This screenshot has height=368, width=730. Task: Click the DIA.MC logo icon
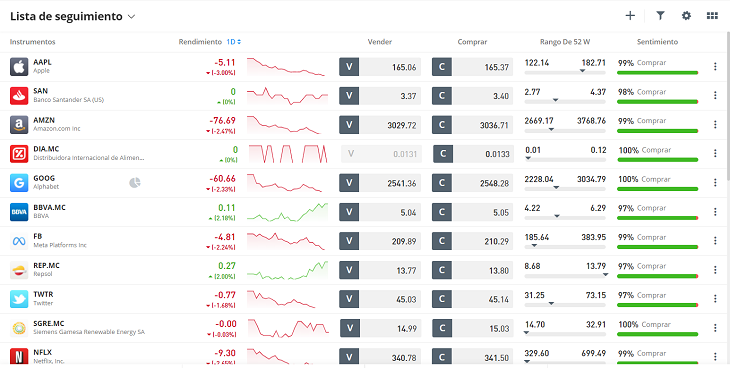(x=19, y=154)
